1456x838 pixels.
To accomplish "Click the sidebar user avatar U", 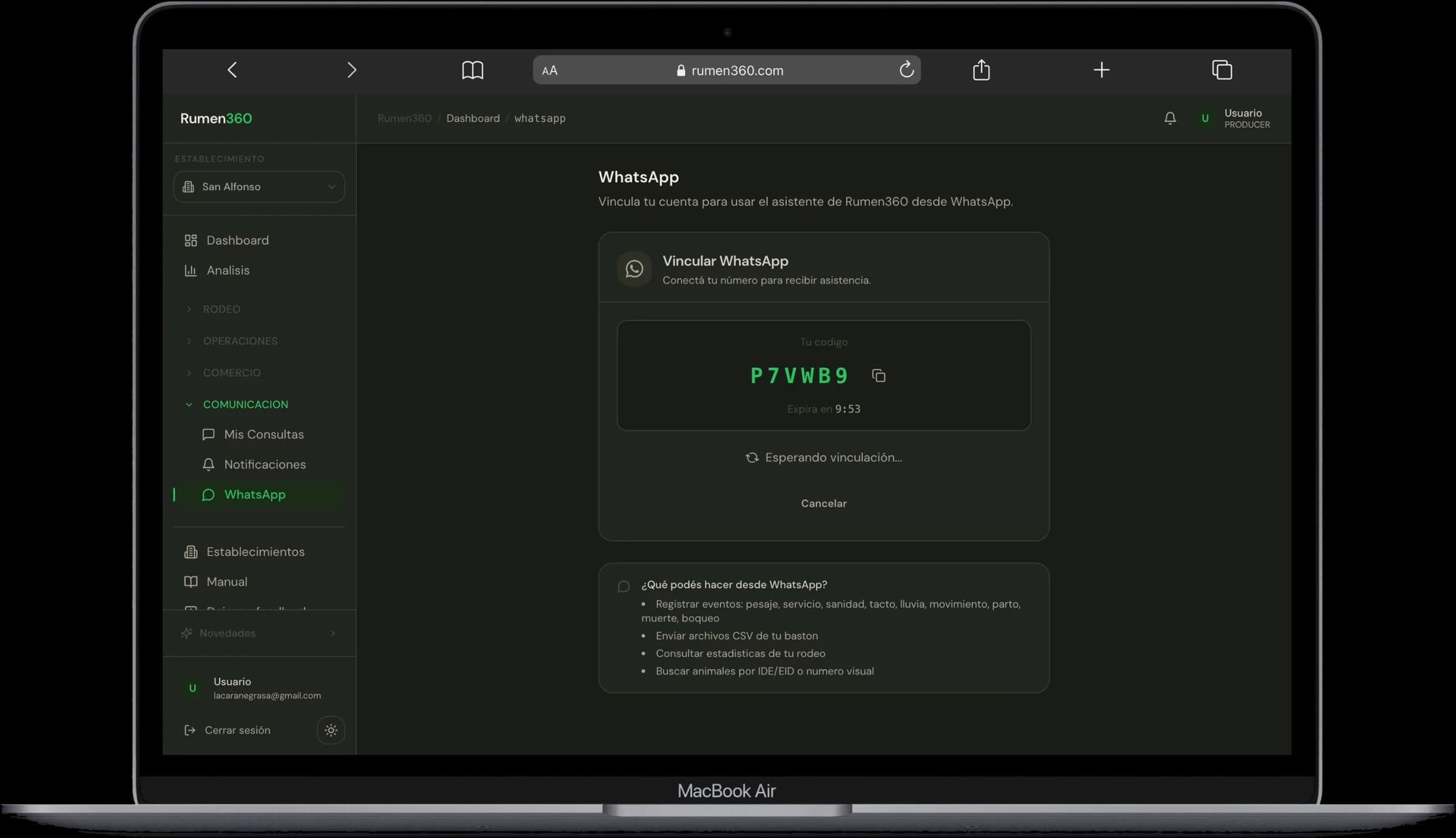I will tap(192, 688).
